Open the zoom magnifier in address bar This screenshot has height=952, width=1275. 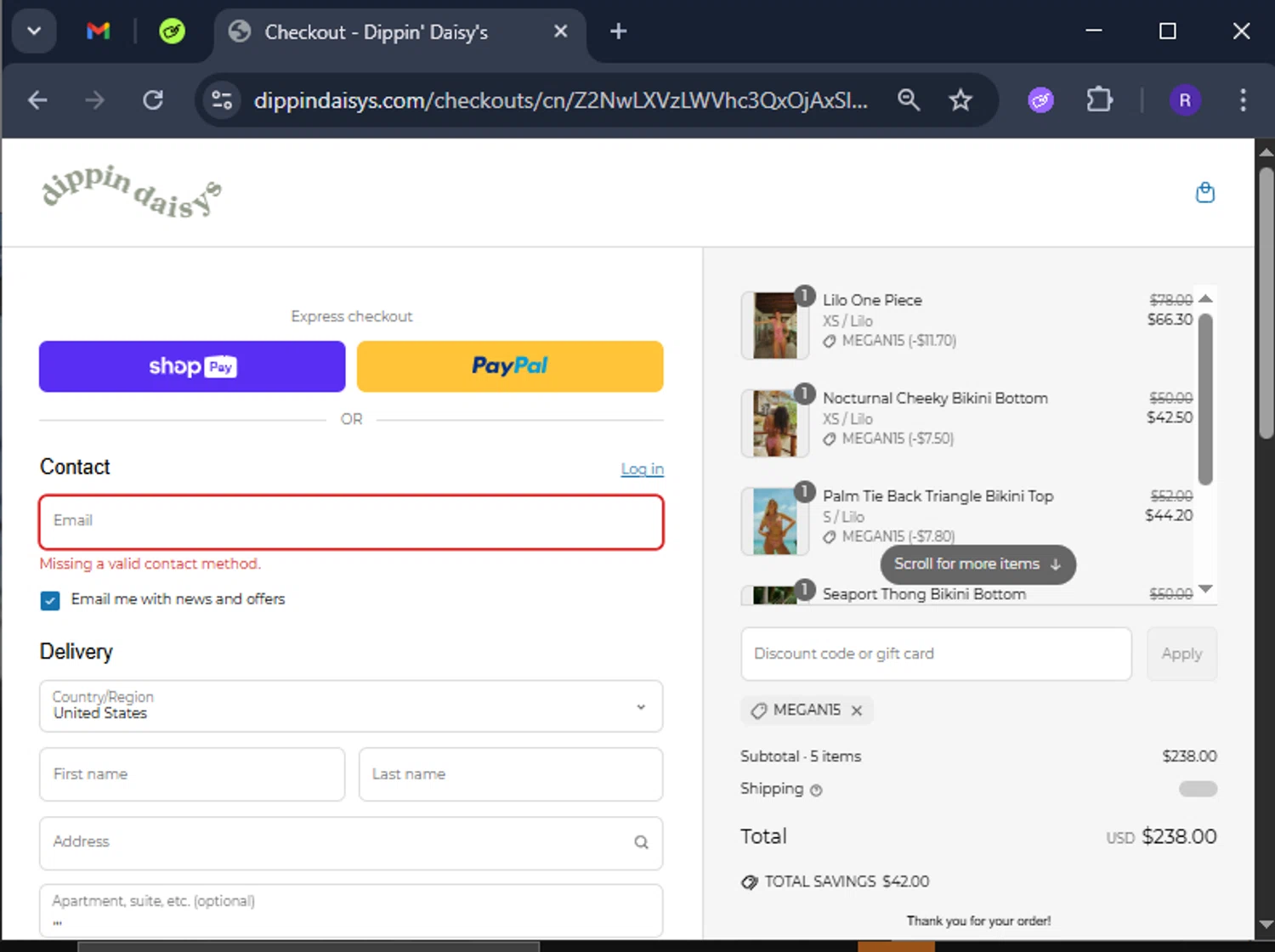tap(909, 100)
